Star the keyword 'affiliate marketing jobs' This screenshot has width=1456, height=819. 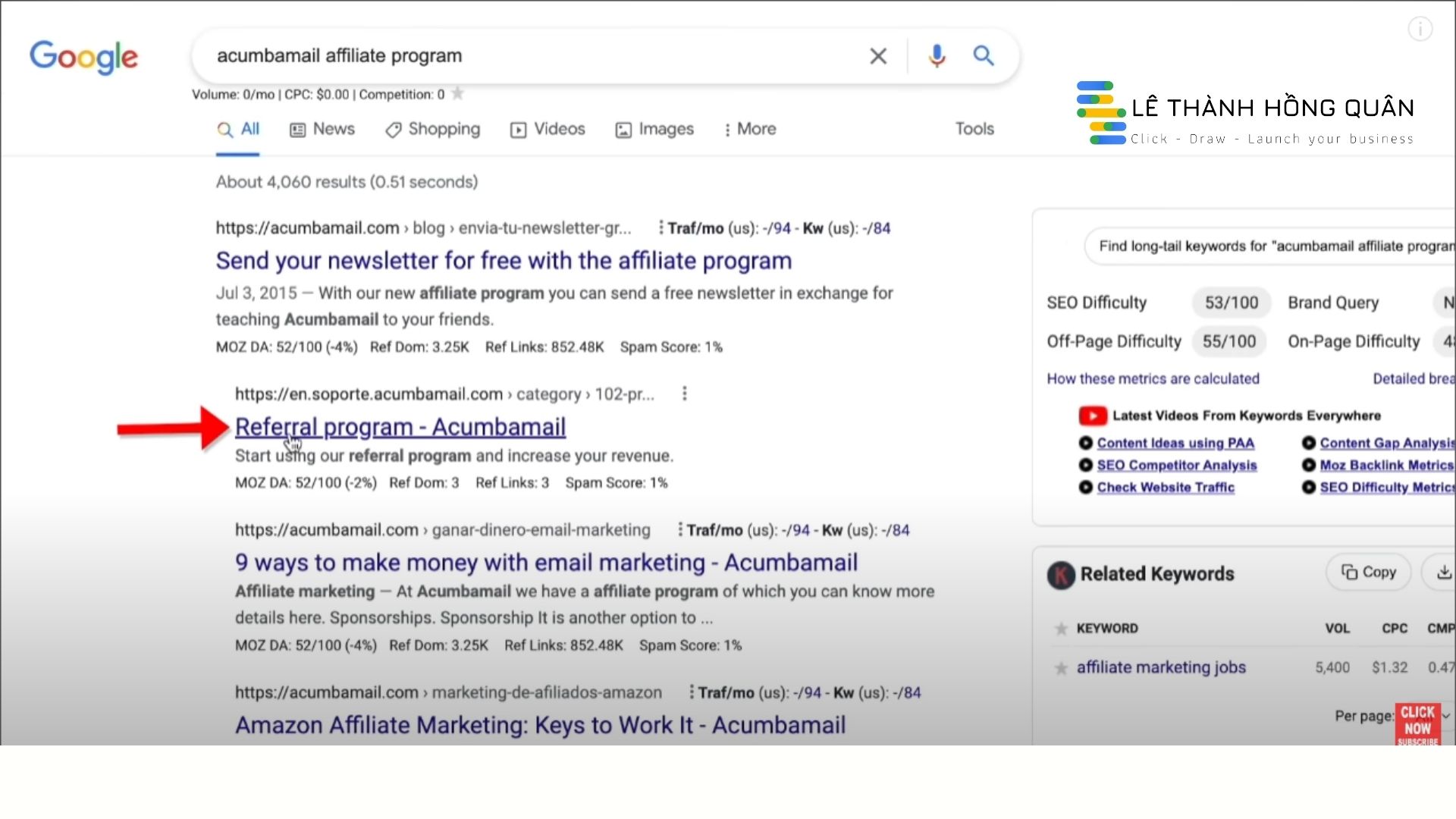(1059, 668)
